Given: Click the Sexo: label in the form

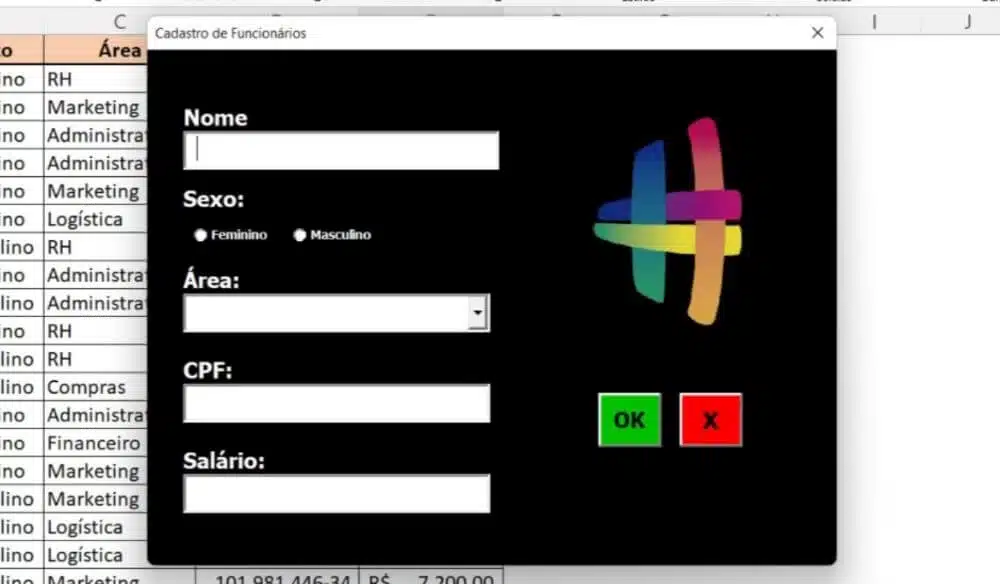Looking at the screenshot, I should [214, 200].
